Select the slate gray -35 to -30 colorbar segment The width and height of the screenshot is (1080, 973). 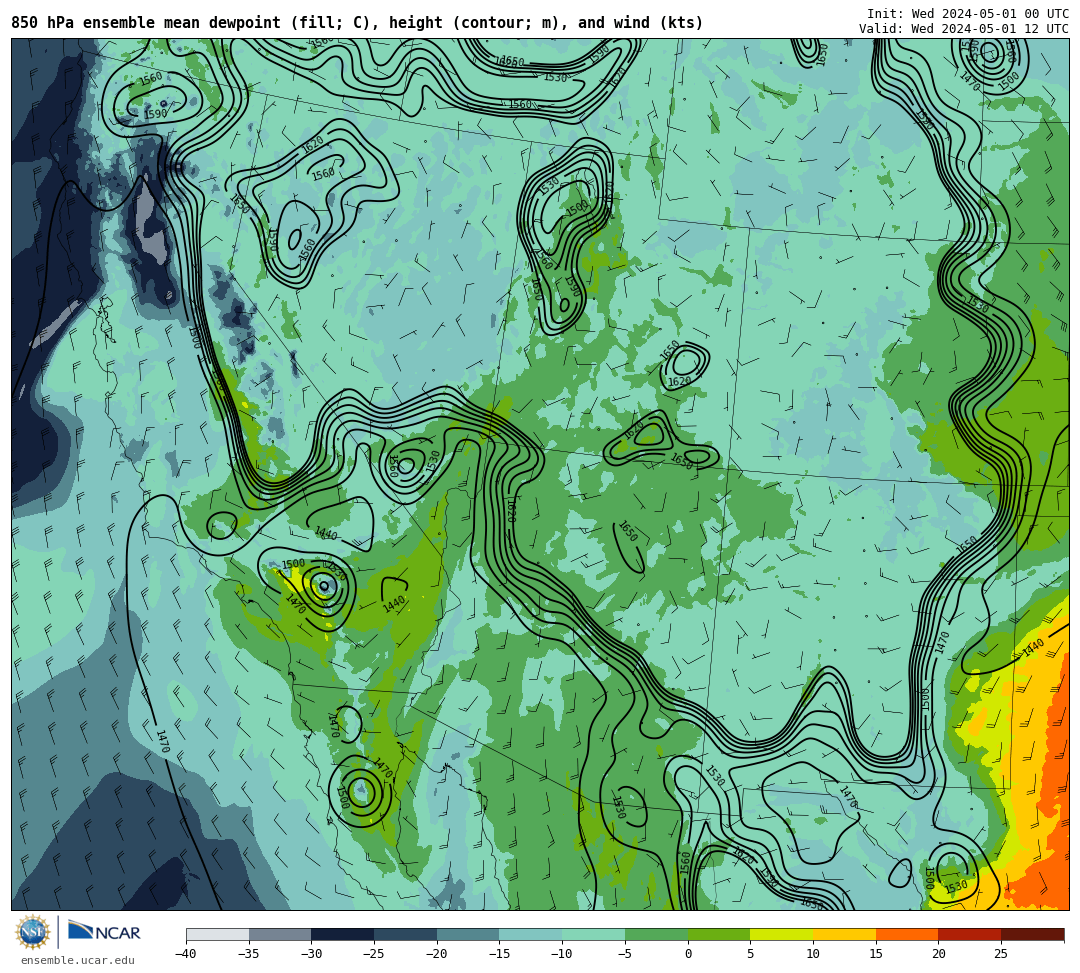click(280, 934)
